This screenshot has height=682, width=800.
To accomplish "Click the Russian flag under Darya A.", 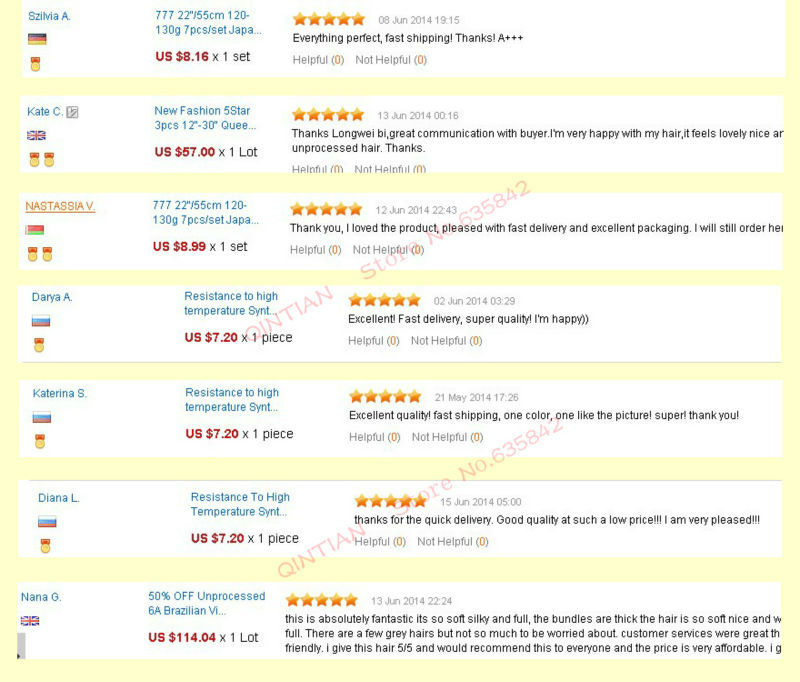I will (41, 321).
